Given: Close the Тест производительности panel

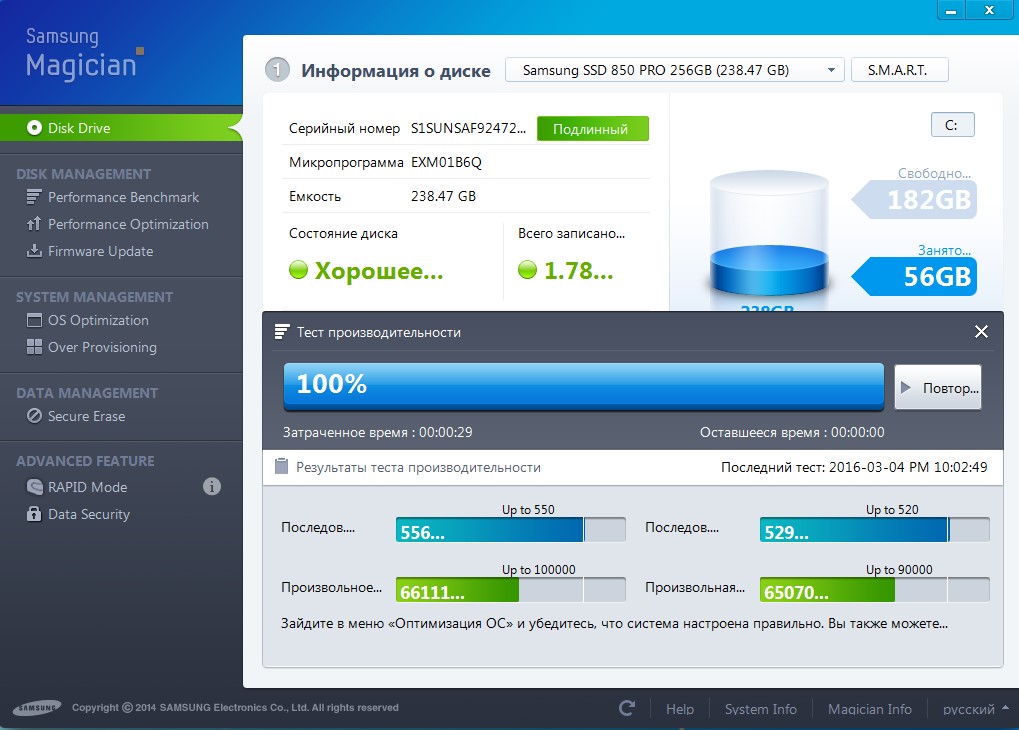Looking at the screenshot, I should pos(981,332).
